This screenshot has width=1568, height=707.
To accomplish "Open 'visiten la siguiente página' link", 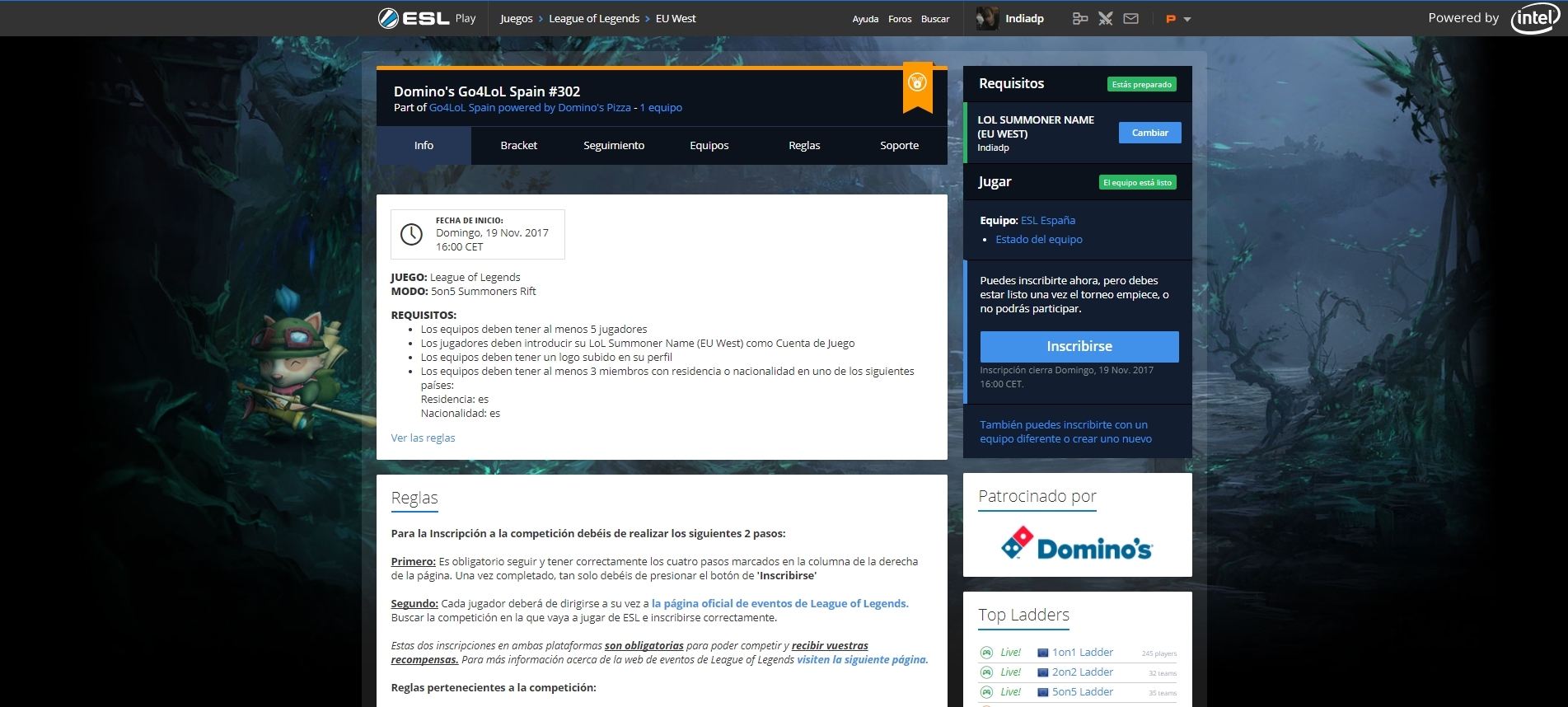I will [862, 660].
